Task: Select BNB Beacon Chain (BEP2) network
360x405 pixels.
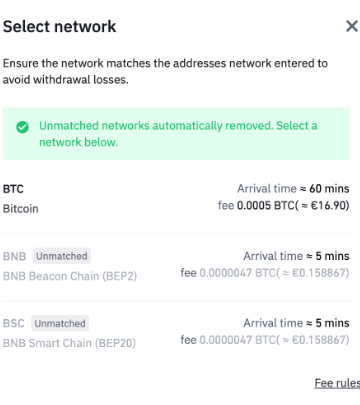Action: click(70, 276)
